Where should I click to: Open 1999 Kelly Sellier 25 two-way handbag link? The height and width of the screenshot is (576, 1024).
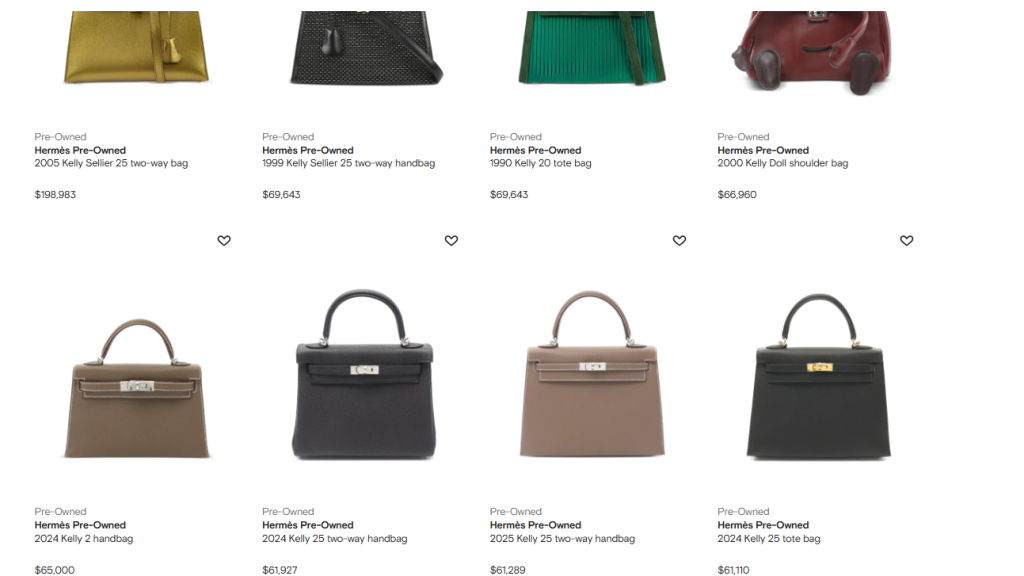point(348,163)
